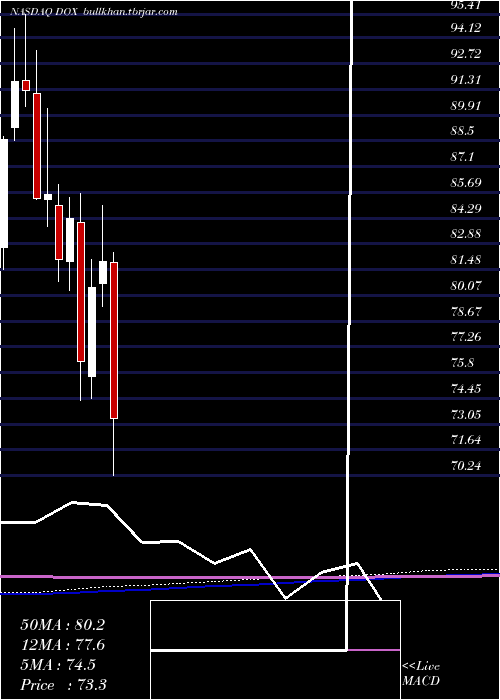Click the <<Live MACD label
Screen dimensions: 500x700
(421, 674)
